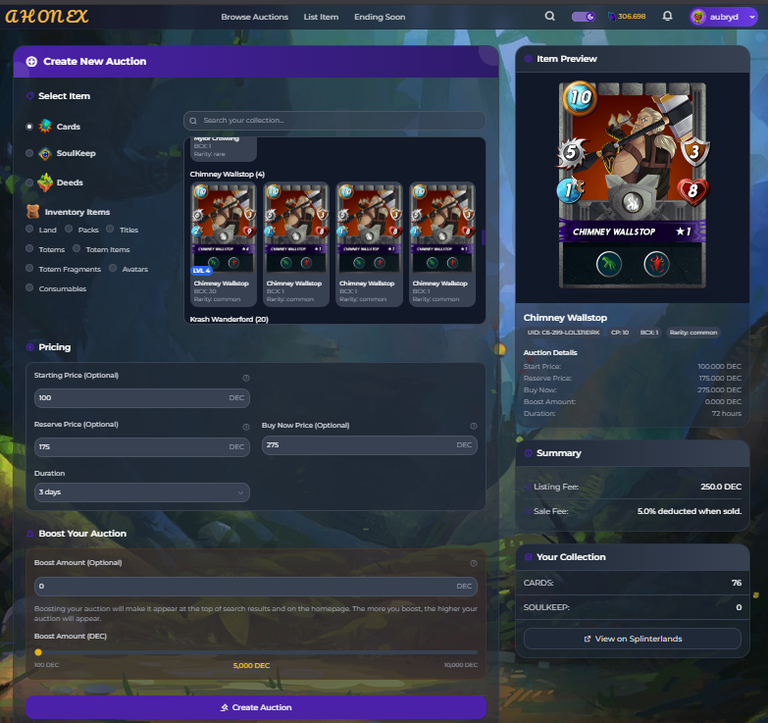
Task: Show Buy Now Price help tooltip
Action: 474,426
